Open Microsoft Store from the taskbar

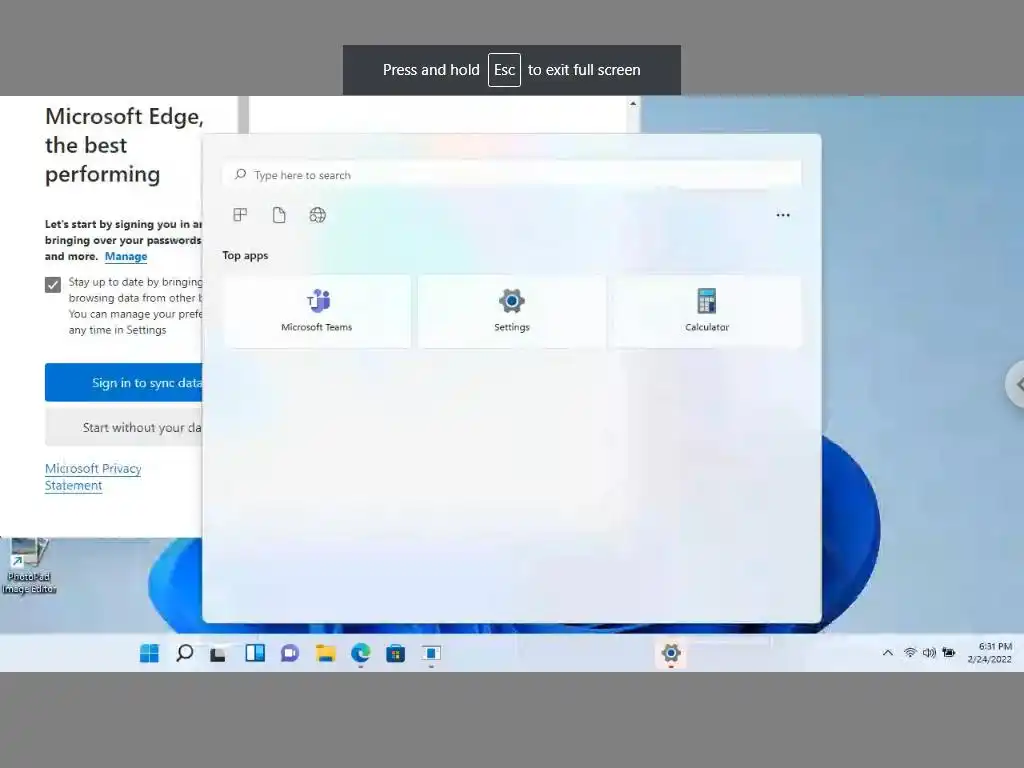click(x=395, y=653)
